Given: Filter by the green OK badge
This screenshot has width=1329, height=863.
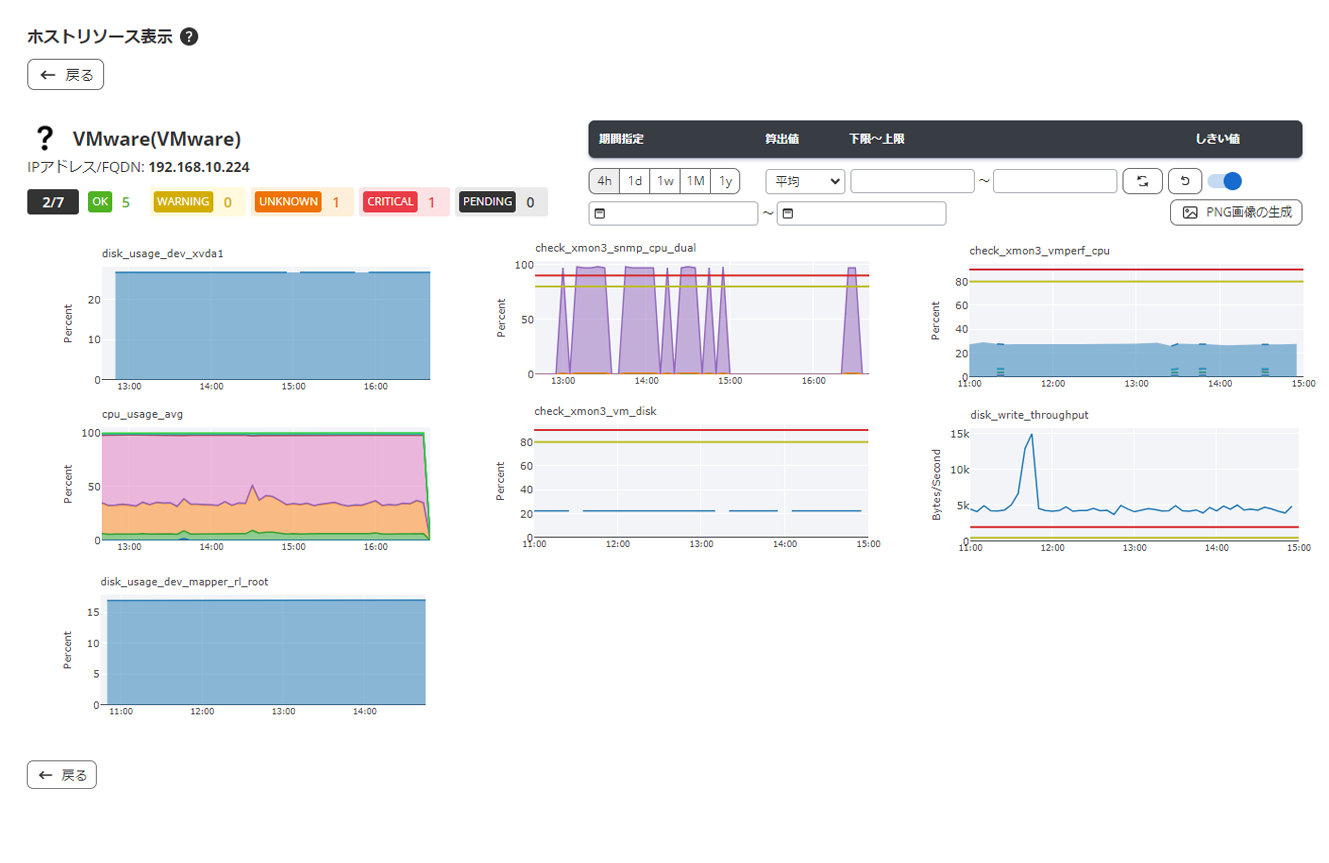Looking at the screenshot, I should (100, 202).
